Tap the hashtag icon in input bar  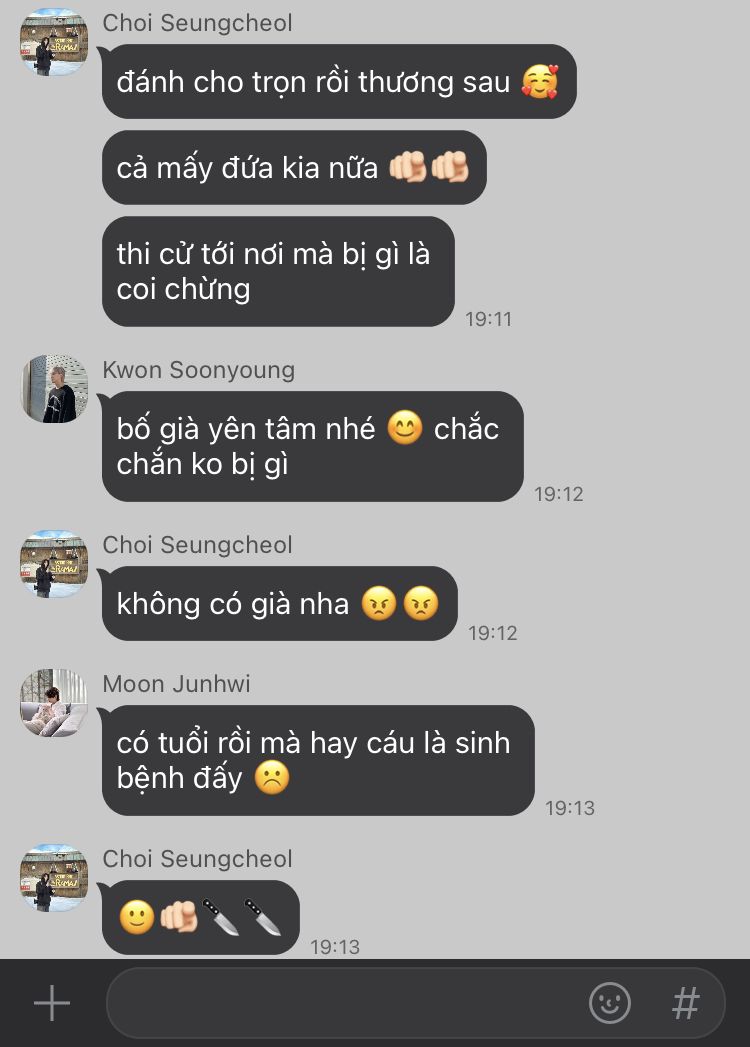point(685,1003)
